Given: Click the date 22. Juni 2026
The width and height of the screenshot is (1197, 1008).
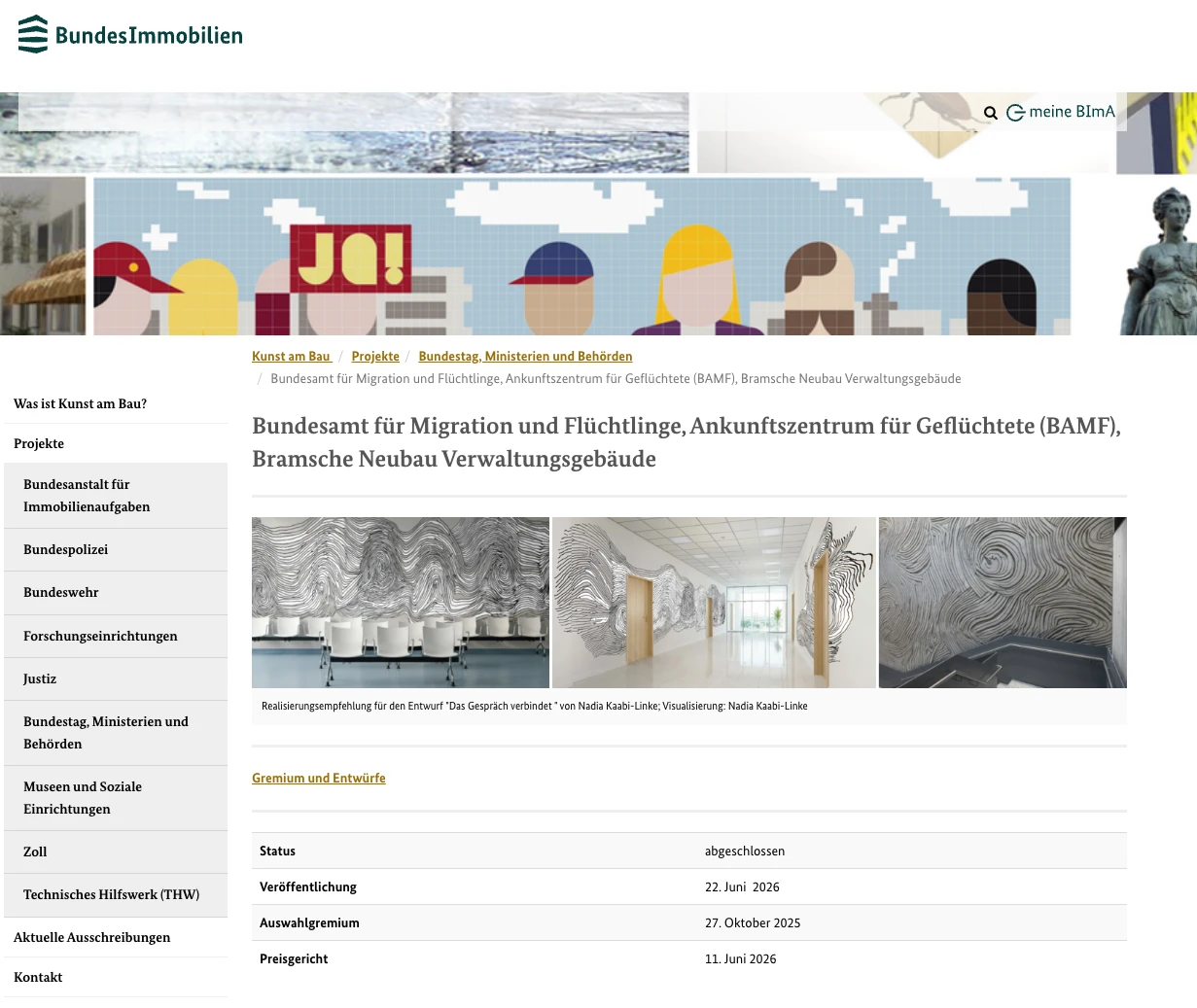Looking at the screenshot, I should [742, 886].
